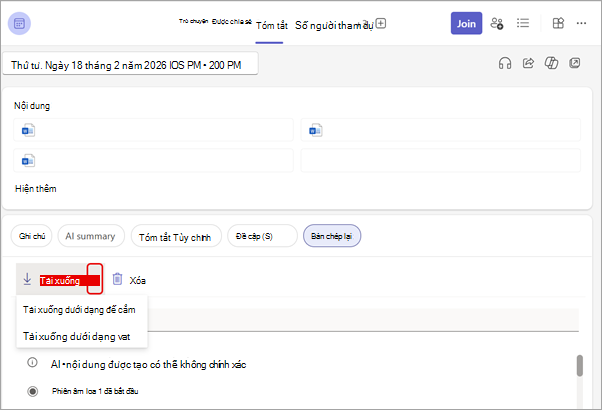The width and height of the screenshot is (602, 410).
Task: Open the meeting date selector field
Action: click(x=131, y=64)
